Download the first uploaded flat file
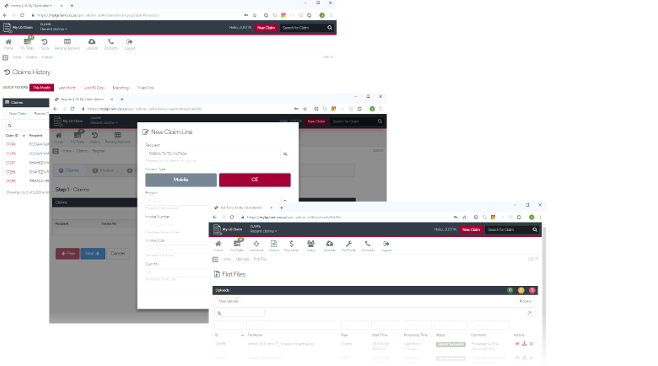The width and height of the screenshot is (658, 366). [x=524, y=344]
